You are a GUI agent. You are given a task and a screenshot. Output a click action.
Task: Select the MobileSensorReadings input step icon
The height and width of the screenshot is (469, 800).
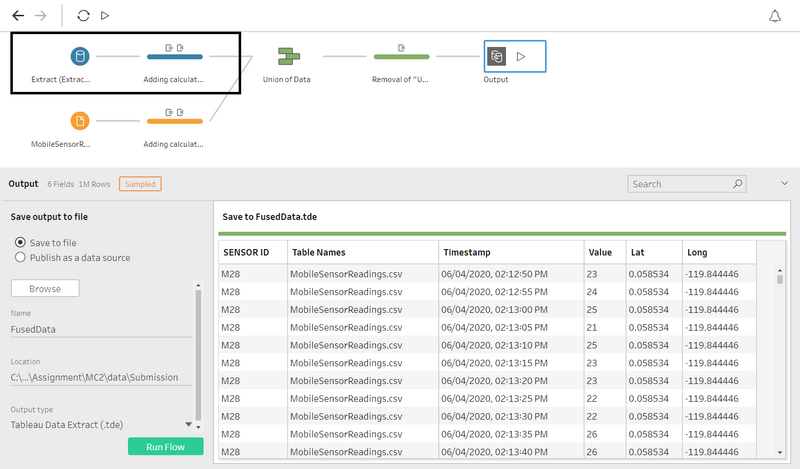pyautogui.click(x=80, y=121)
